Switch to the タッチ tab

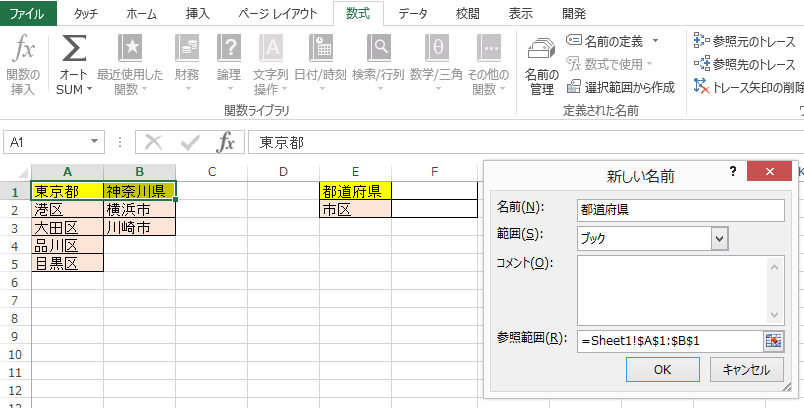point(85,14)
